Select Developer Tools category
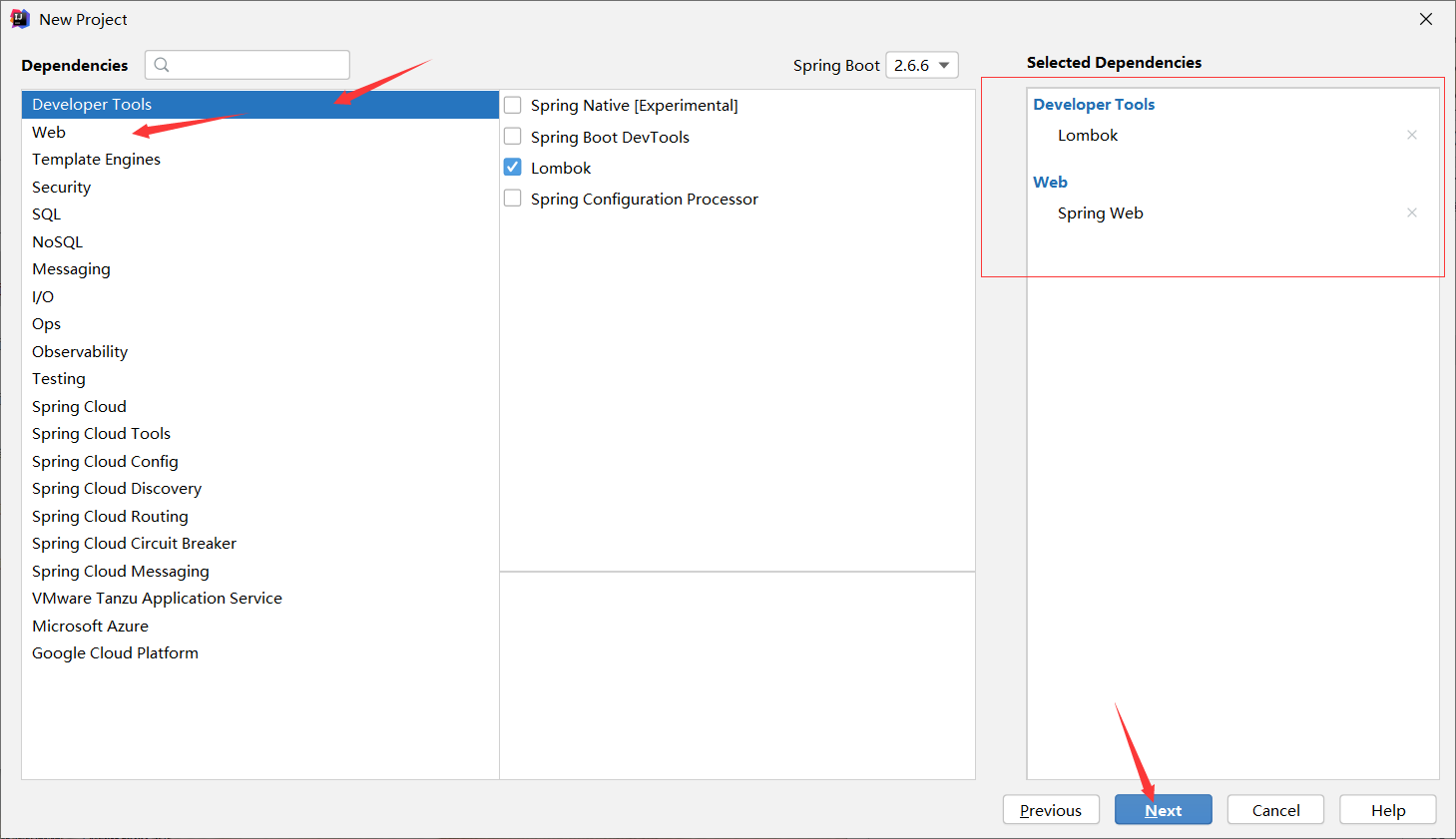1456x839 pixels. coord(260,105)
